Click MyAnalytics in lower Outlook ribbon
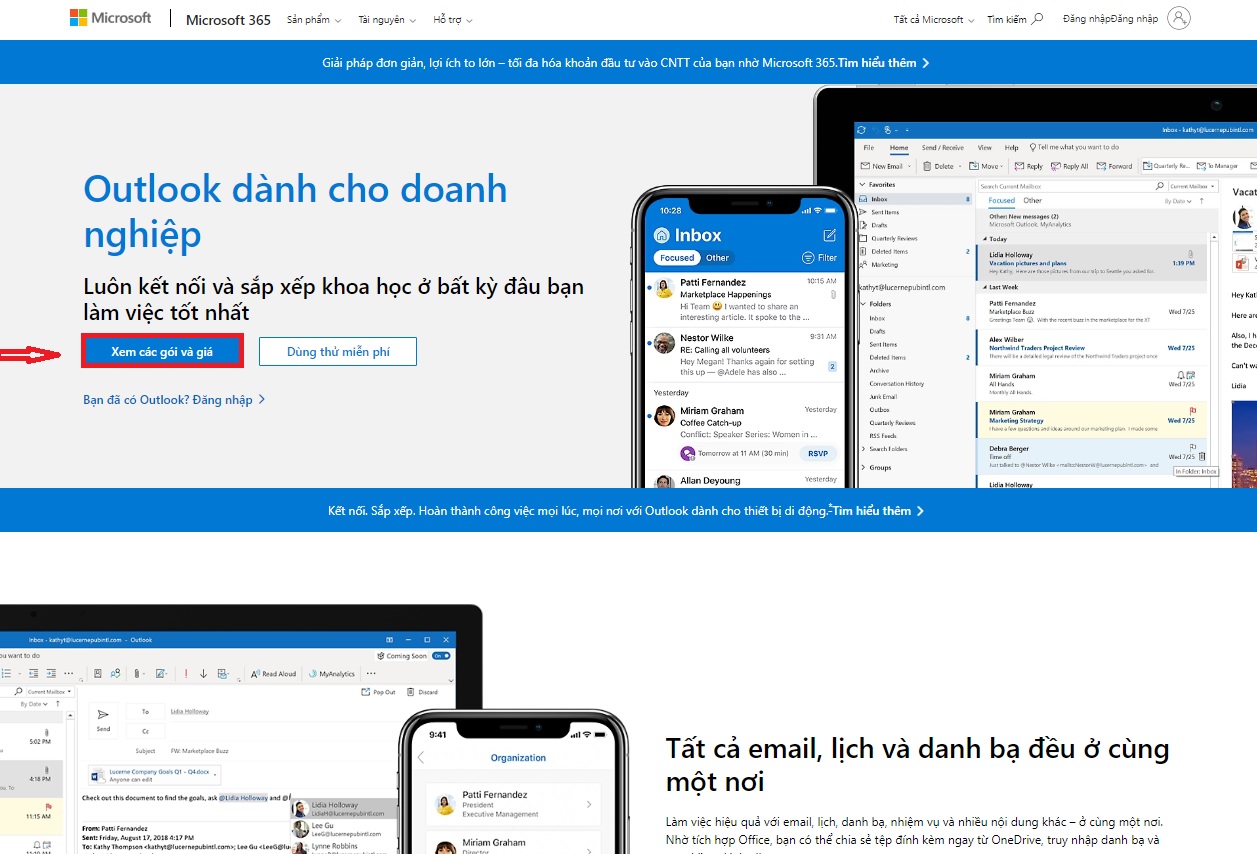 point(332,674)
